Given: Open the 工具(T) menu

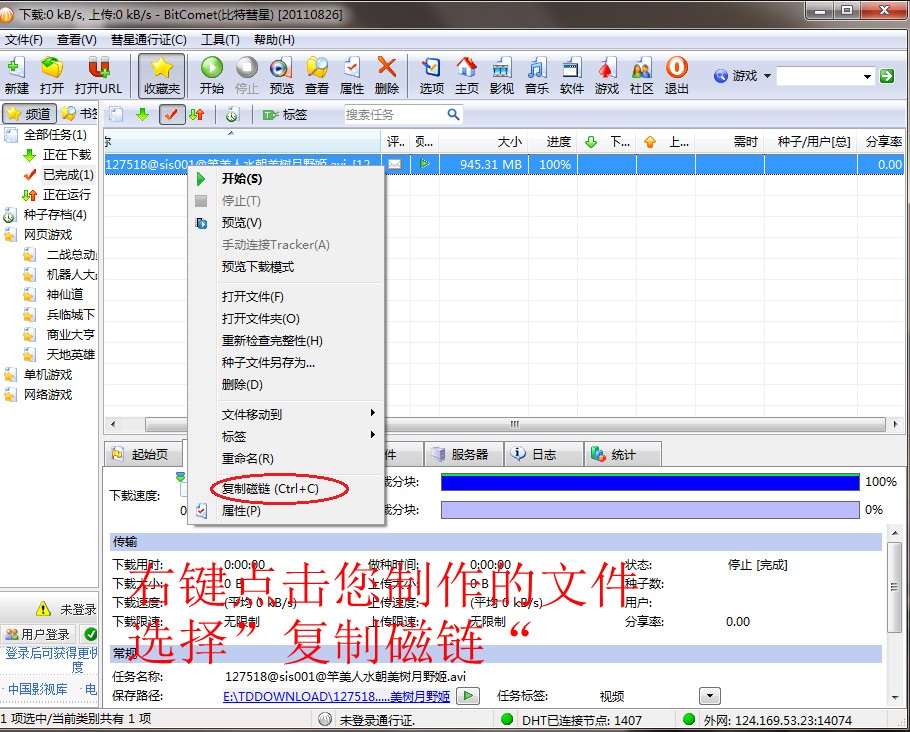Looking at the screenshot, I should pos(220,39).
